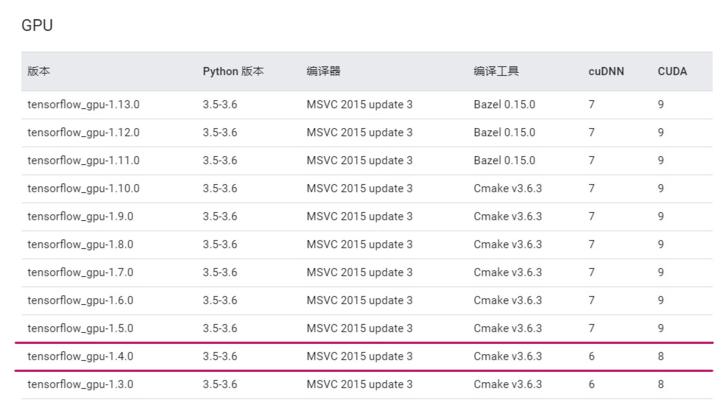This screenshot has height=400, width=723.
Task: Click the Python 版本 column header
Action: pos(233,71)
